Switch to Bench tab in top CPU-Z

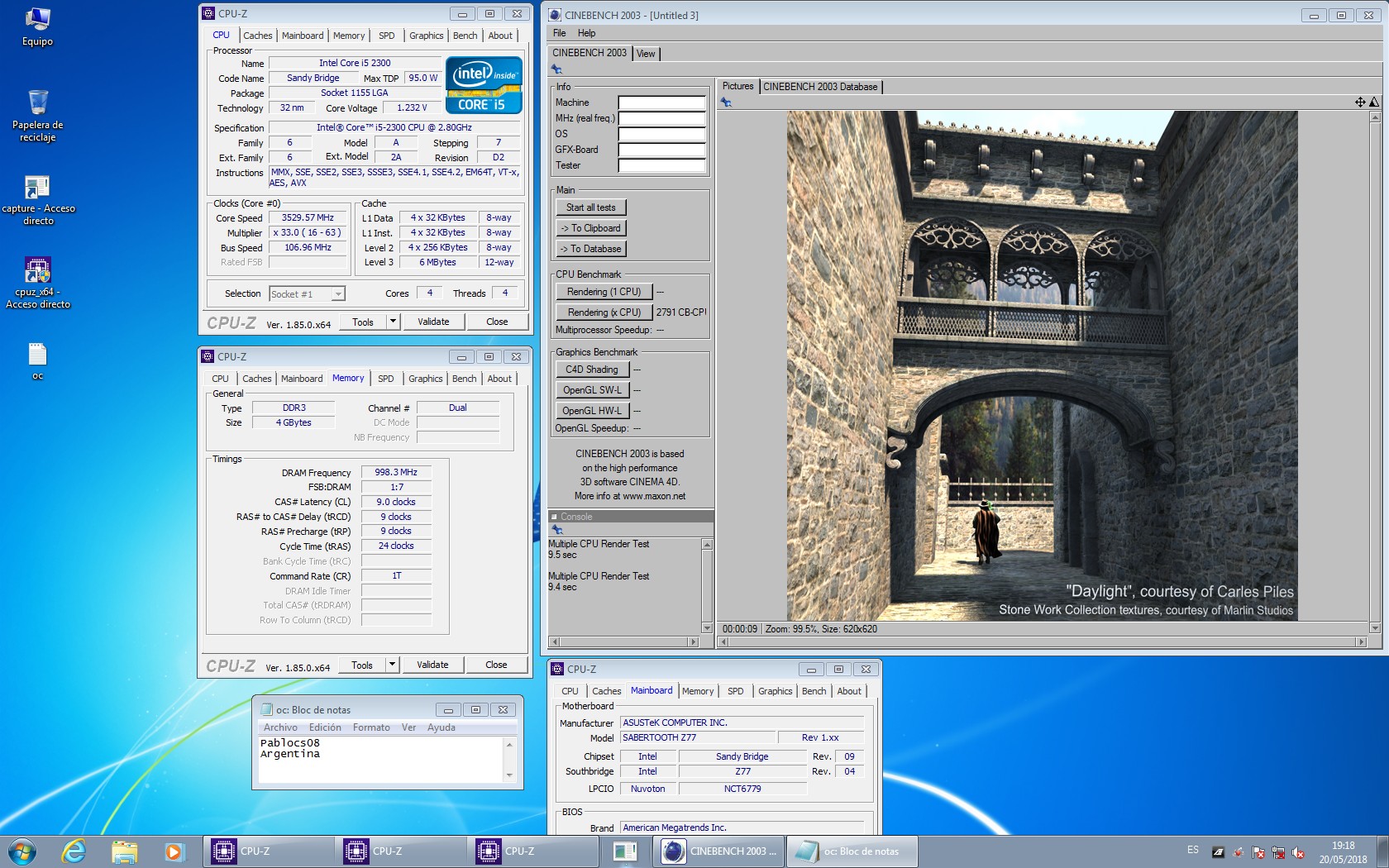465,36
